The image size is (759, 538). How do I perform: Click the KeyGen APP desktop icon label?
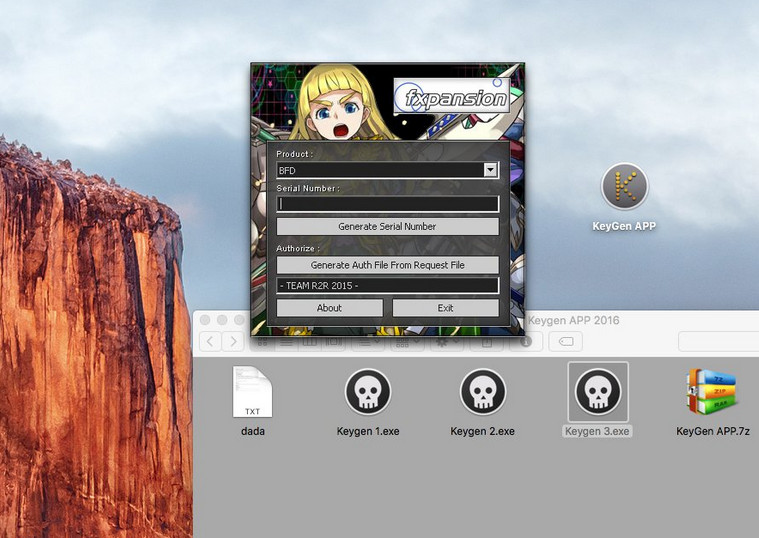[624, 226]
